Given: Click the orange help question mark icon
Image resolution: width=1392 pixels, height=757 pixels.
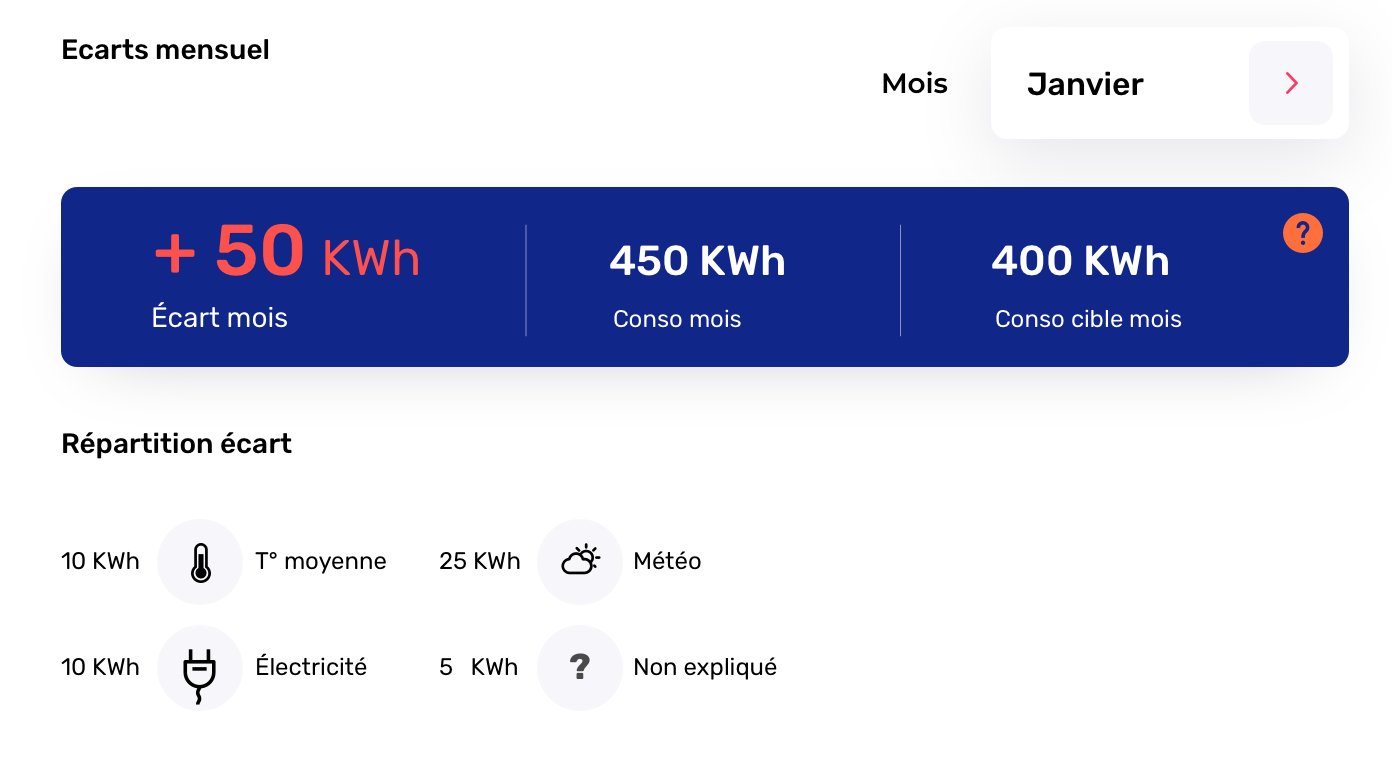Looking at the screenshot, I should coord(1302,233).
